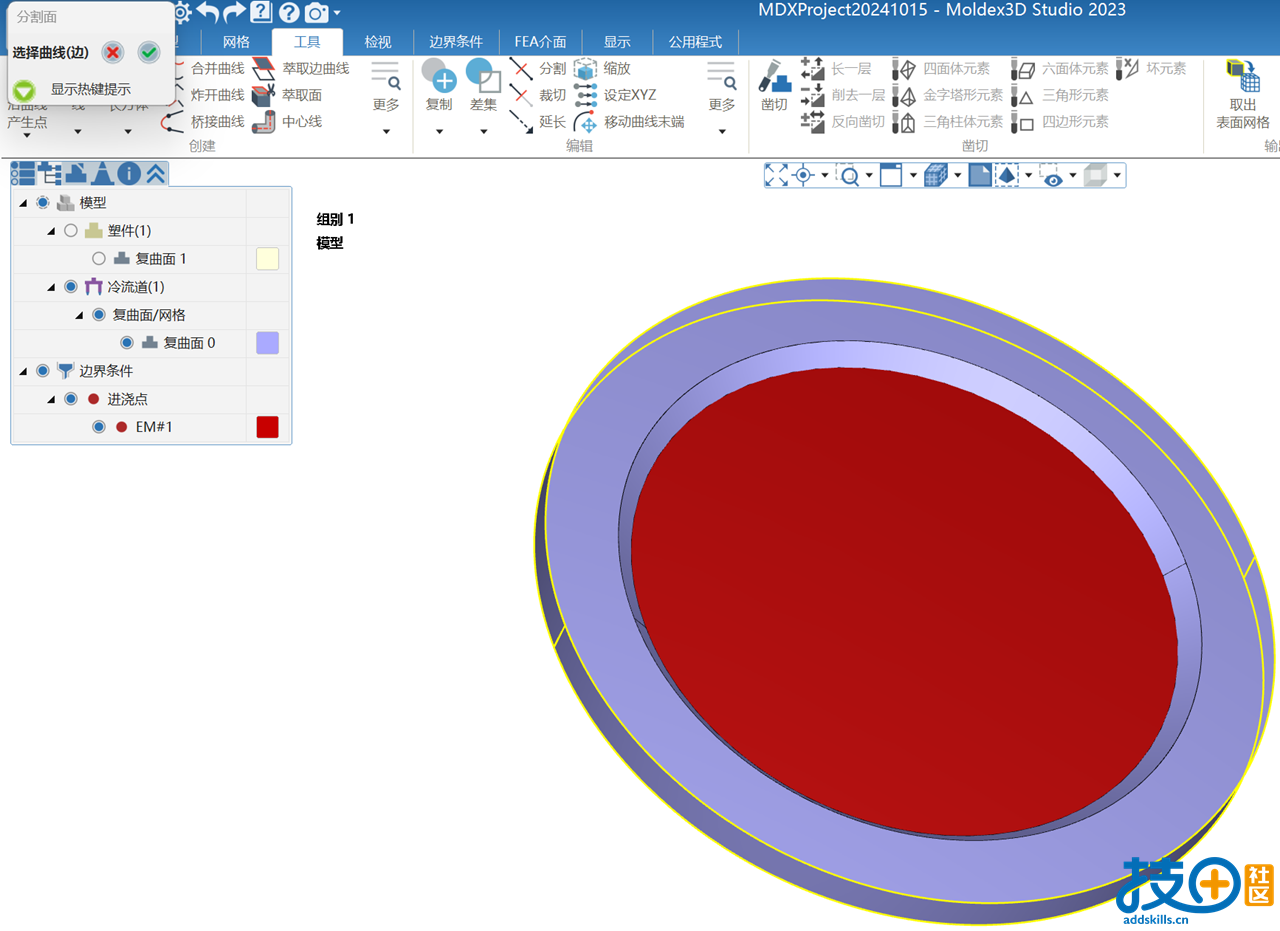Toggle visibility radio for 复曲面 1
This screenshot has width=1280, height=931.
click(98, 259)
